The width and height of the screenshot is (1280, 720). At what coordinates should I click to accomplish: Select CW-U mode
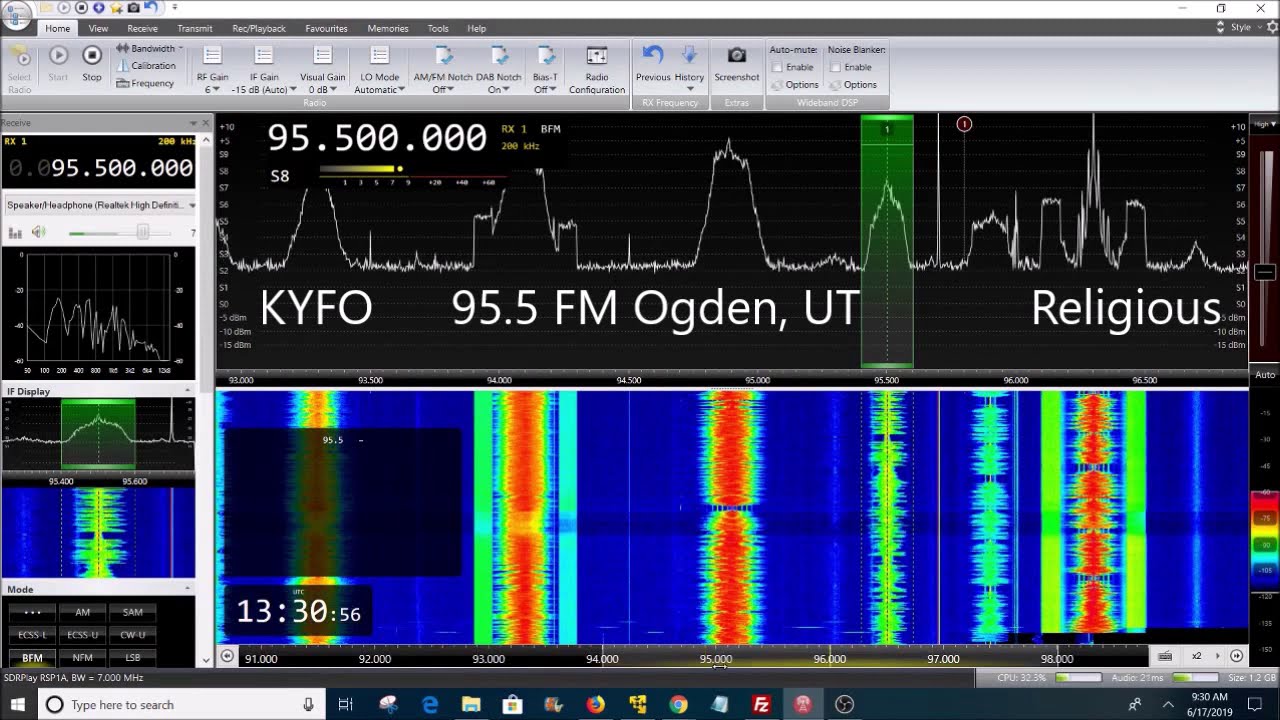click(x=132, y=635)
